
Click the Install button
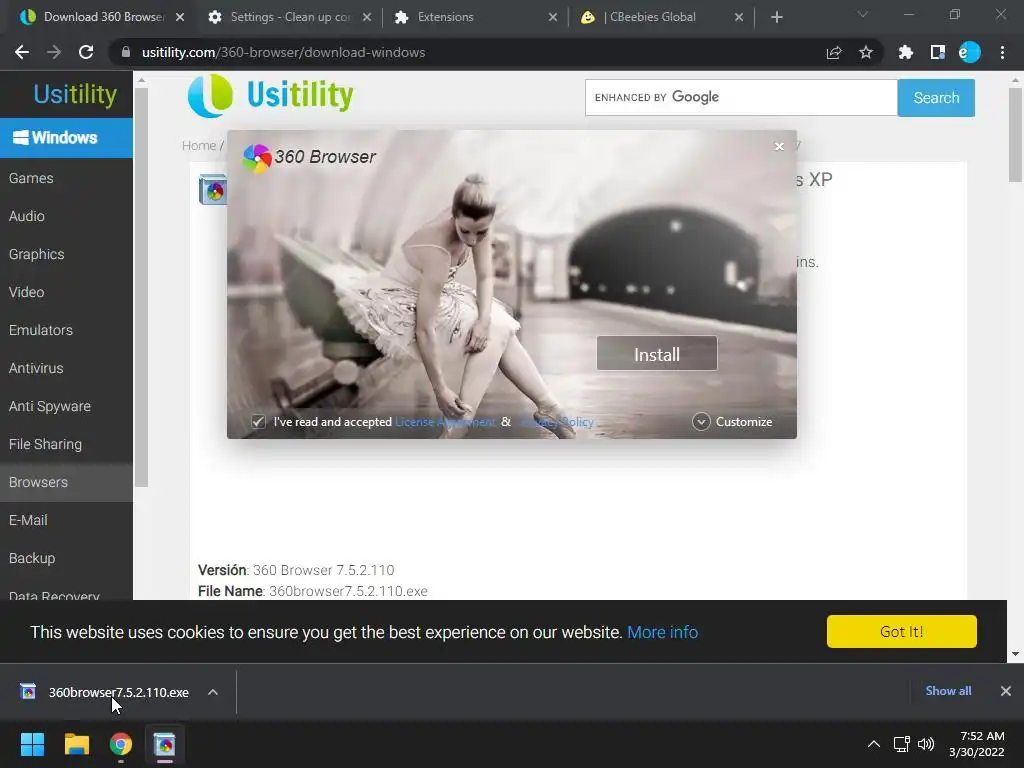click(x=657, y=354)
